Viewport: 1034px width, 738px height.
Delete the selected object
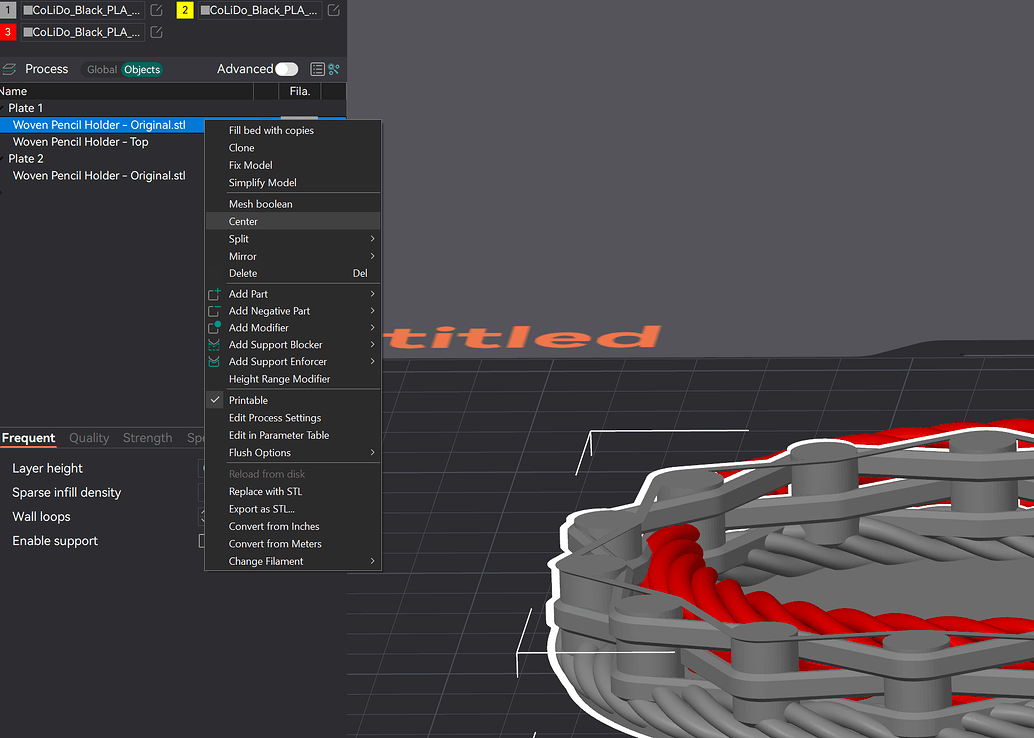(x=293, y=273)
